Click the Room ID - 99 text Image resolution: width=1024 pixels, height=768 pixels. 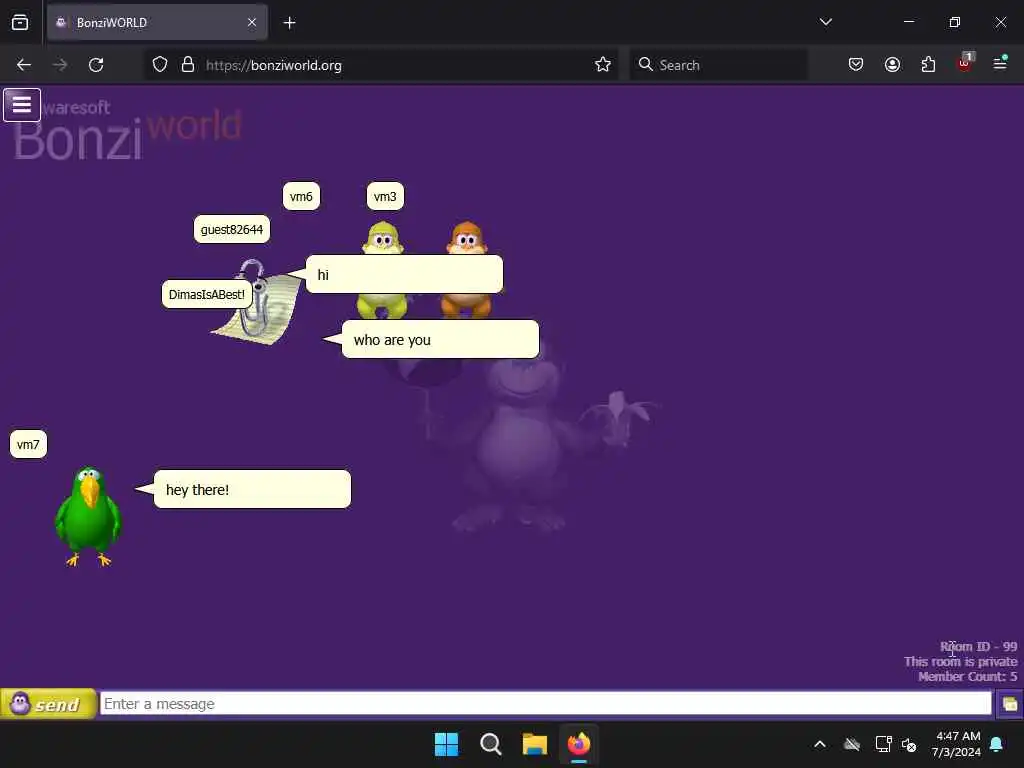click(978, 647)
